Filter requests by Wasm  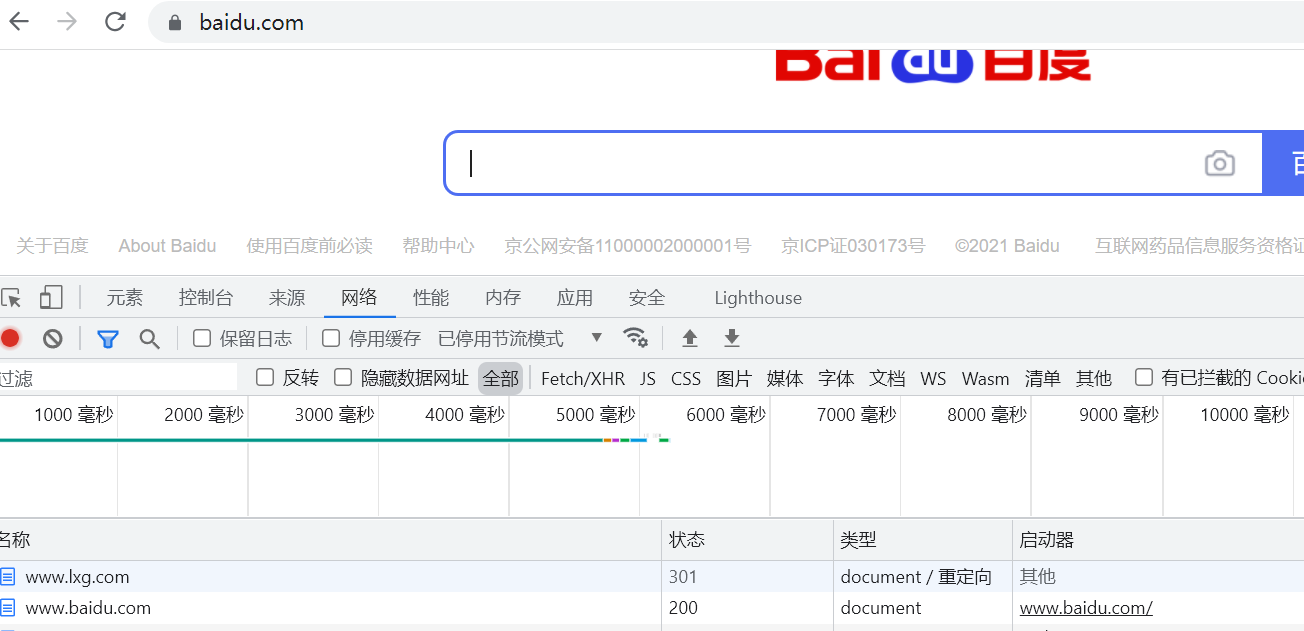coord(986,378)
